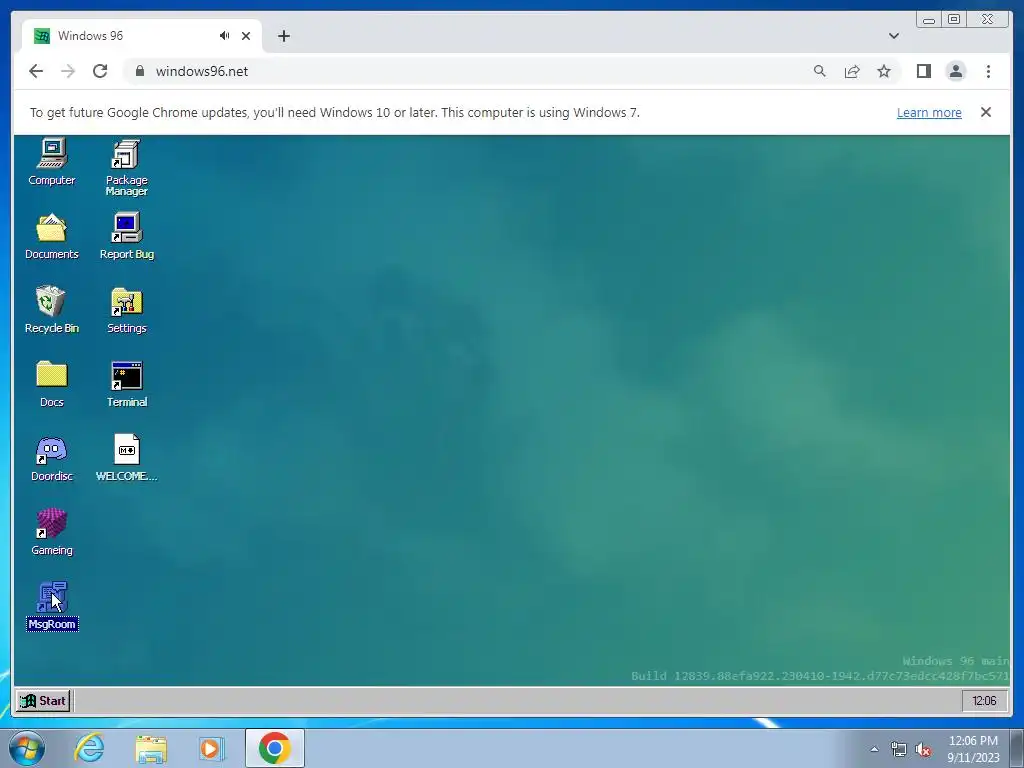The image size is (1024, 768).
Task: View site information via the lock icon
Action: pyautogui.click(x=139, y=71)
